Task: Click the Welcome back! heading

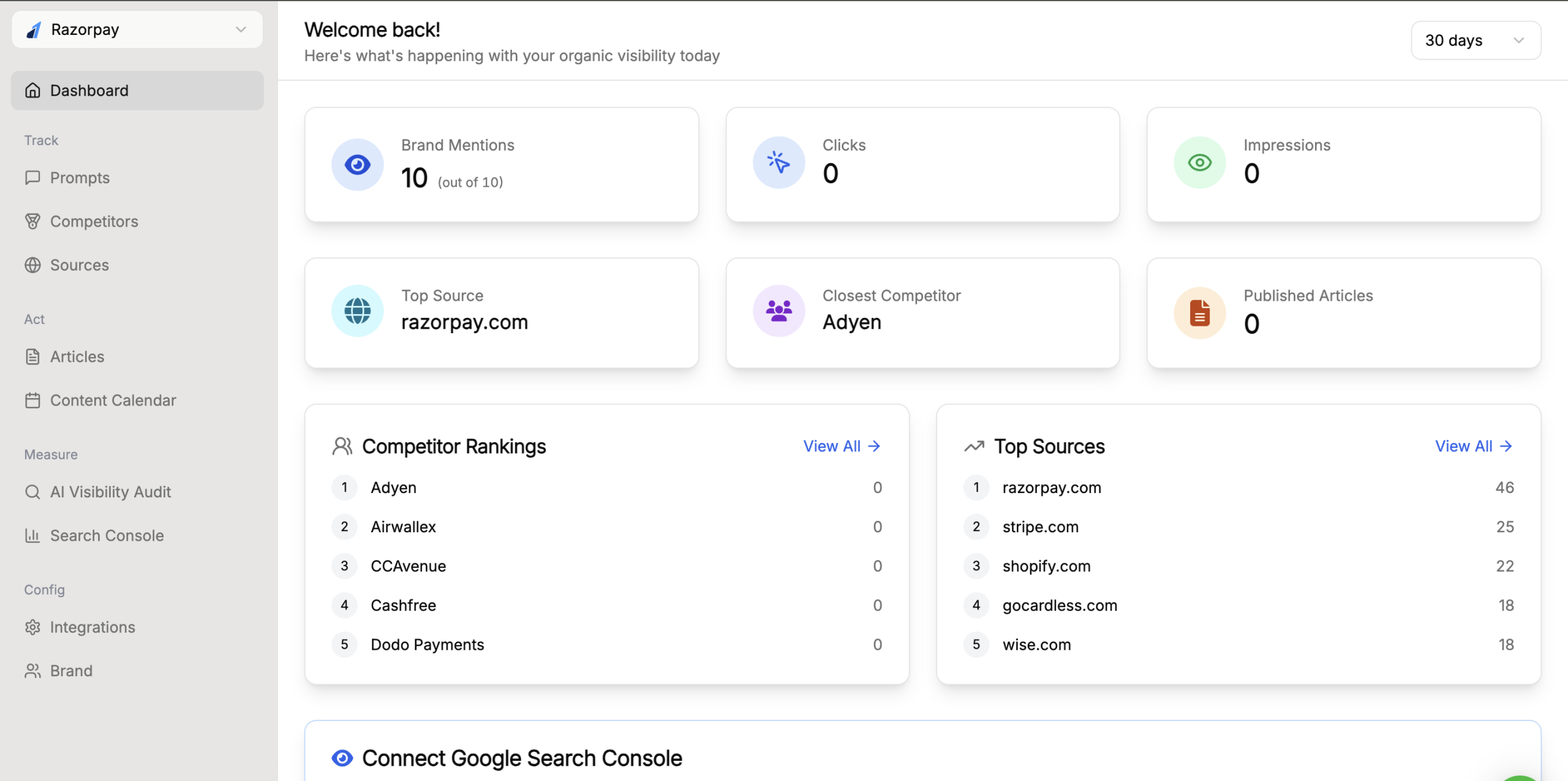Action: (372, 29)
